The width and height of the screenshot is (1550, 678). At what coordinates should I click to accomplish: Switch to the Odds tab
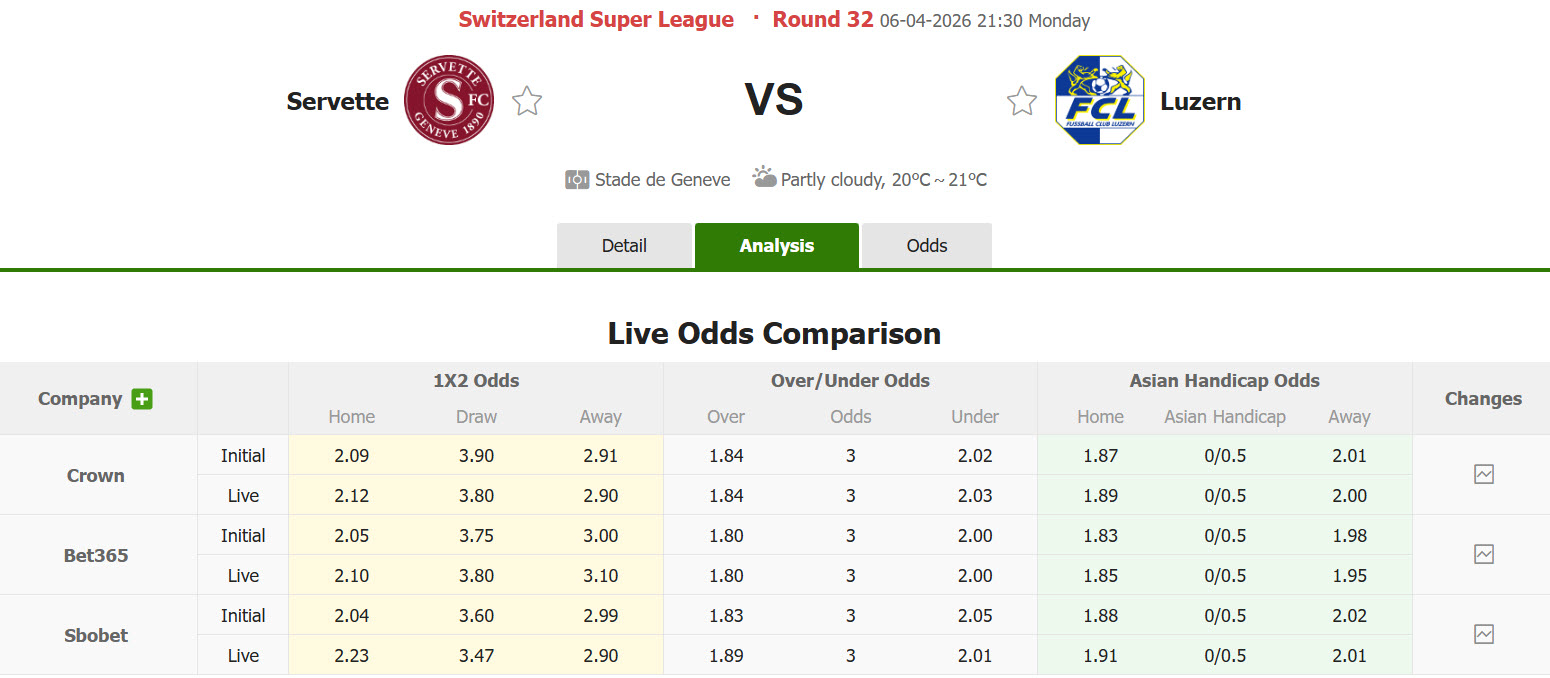point(926,245)
